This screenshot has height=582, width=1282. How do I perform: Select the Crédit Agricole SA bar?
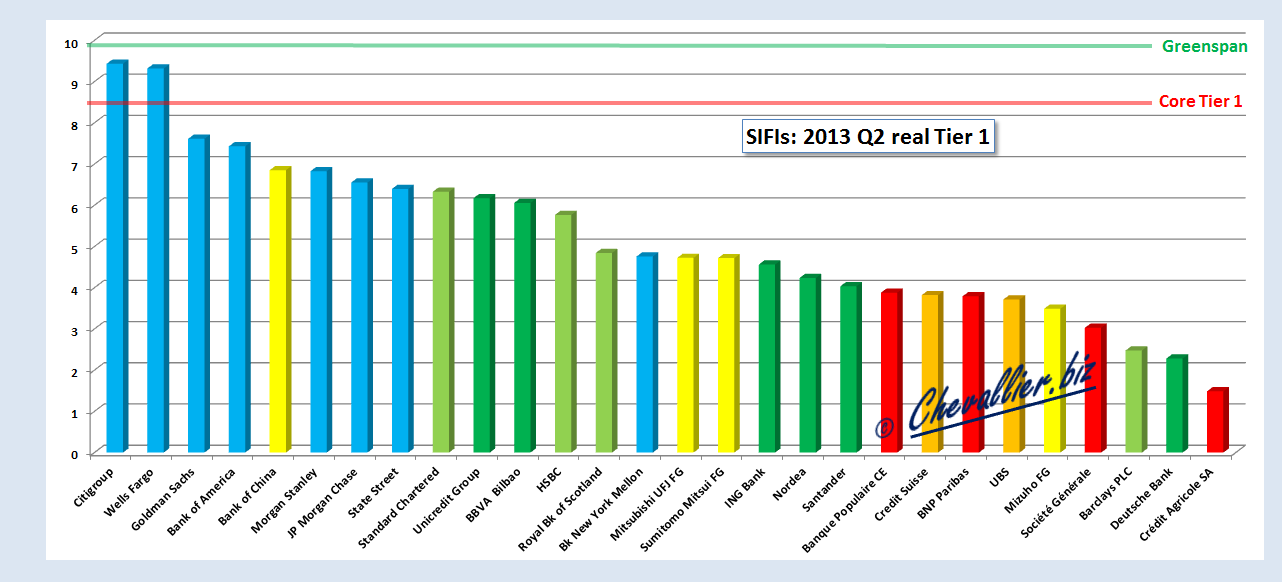pos(1217,421)
